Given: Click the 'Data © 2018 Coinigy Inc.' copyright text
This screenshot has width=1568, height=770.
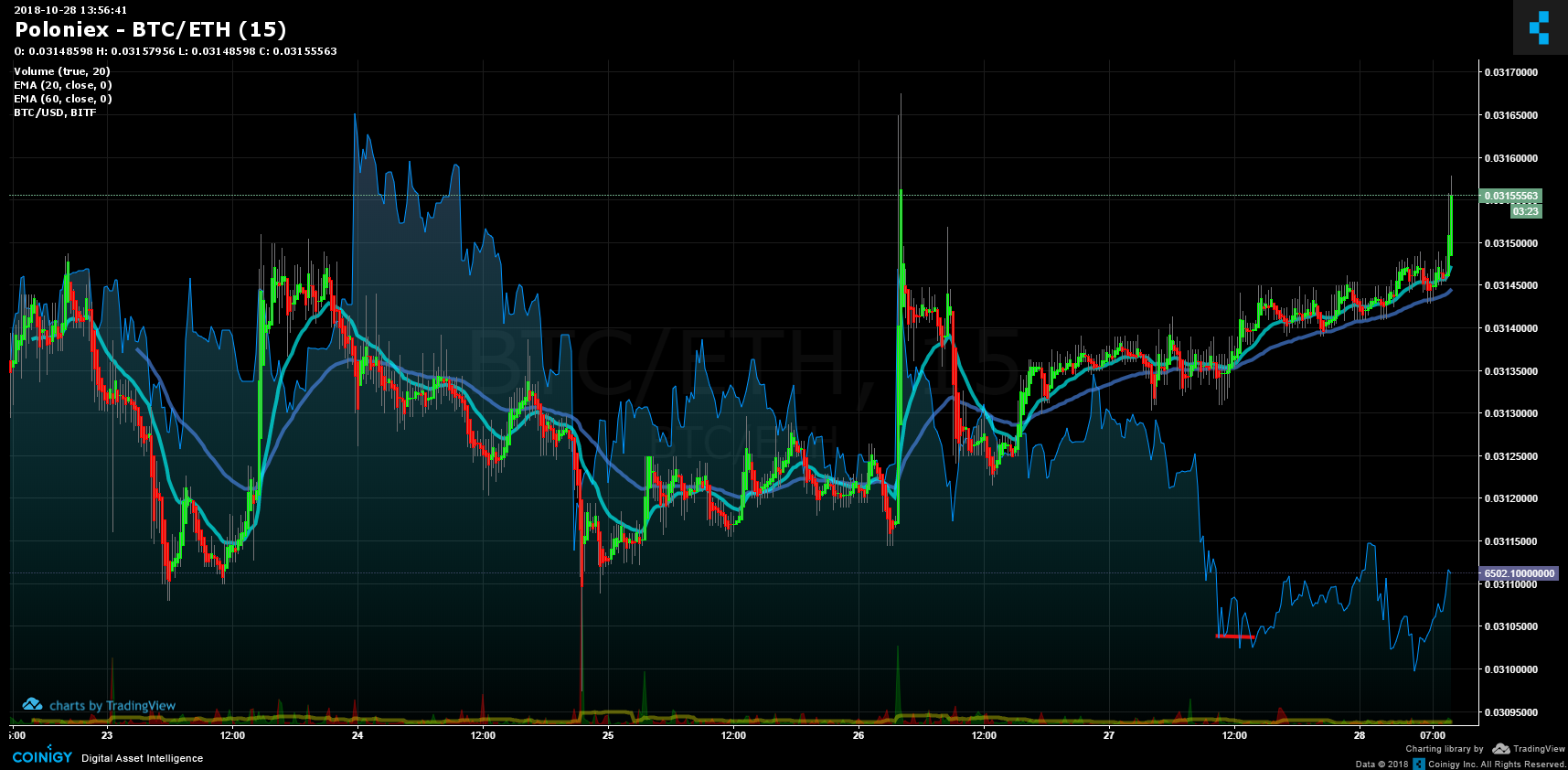Looking at the screenshot, I should [x=1461, y=764].
